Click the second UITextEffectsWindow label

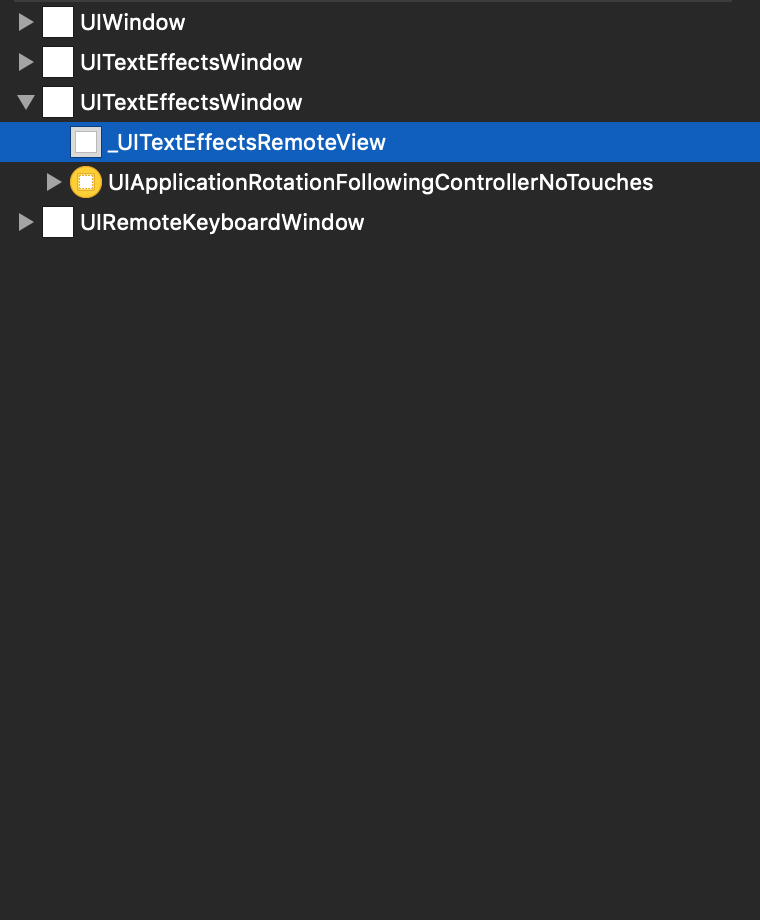point(190,101)
